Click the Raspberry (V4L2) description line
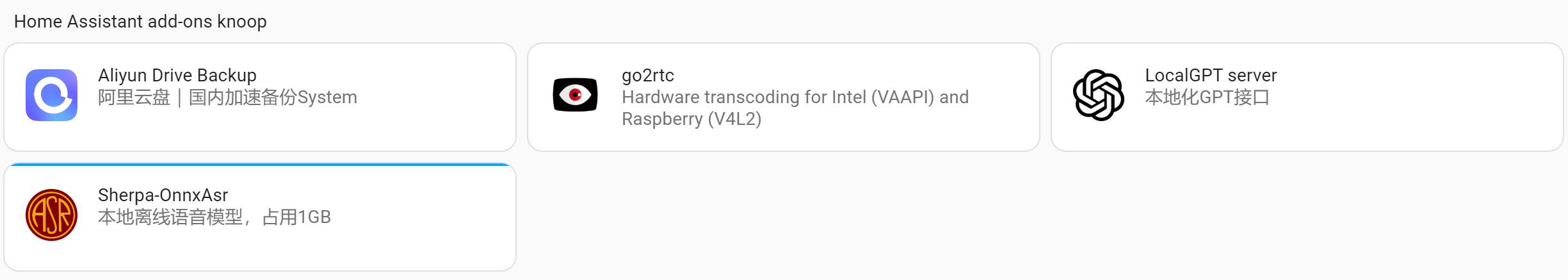 point(691,119)
